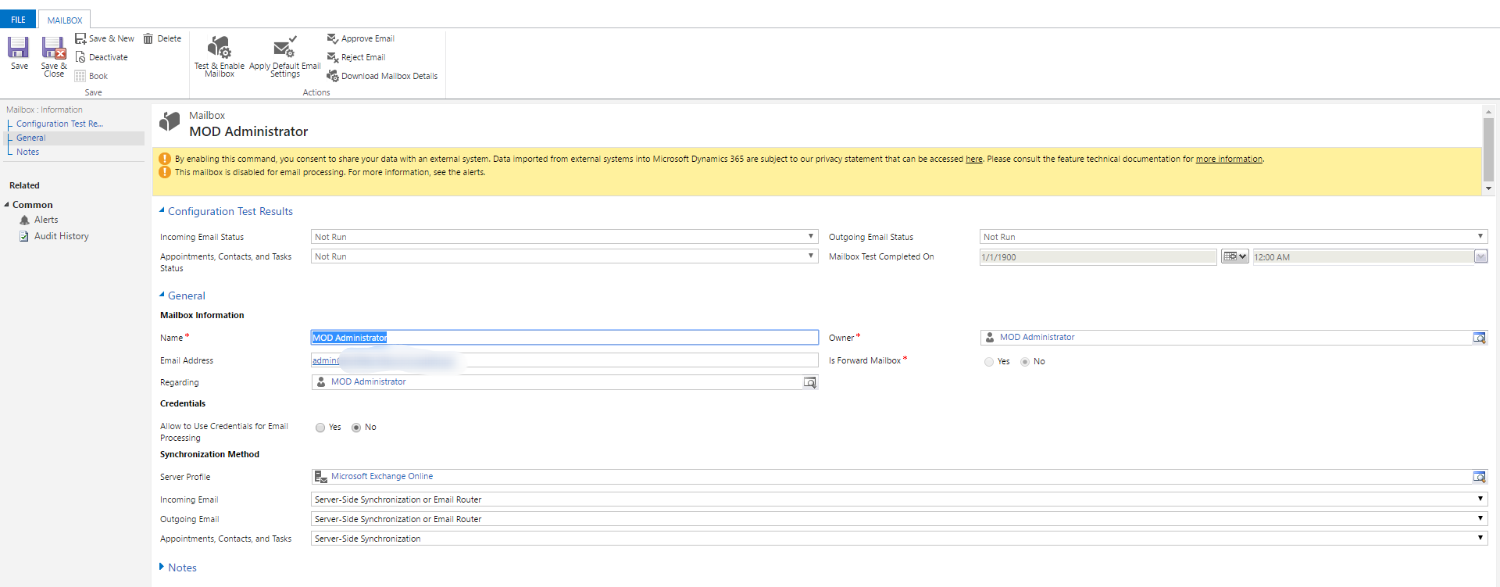This screenshot has width=1500, height=587.
Task: Click the 'more information' link in the banner
Action: pos(1229,159)
